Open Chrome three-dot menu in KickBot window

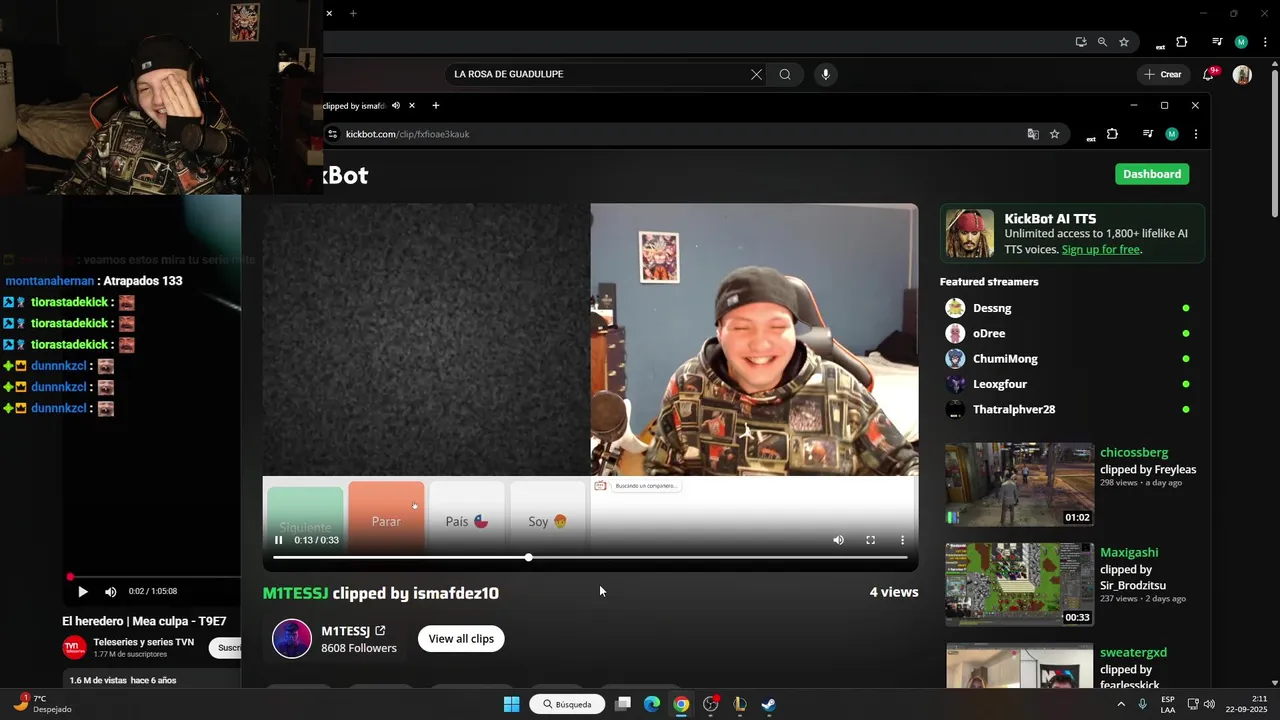1195,134
